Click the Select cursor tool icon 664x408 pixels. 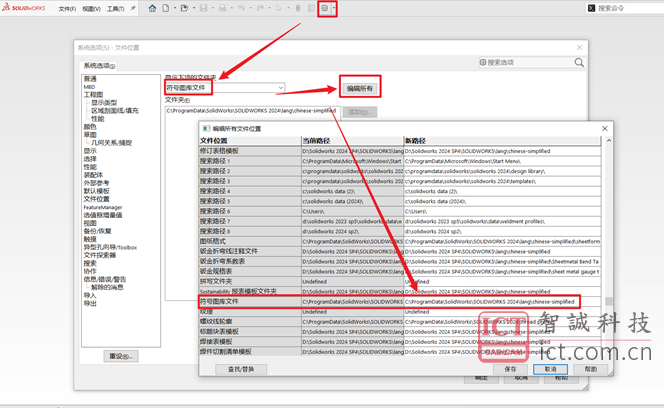pos(279,8)
